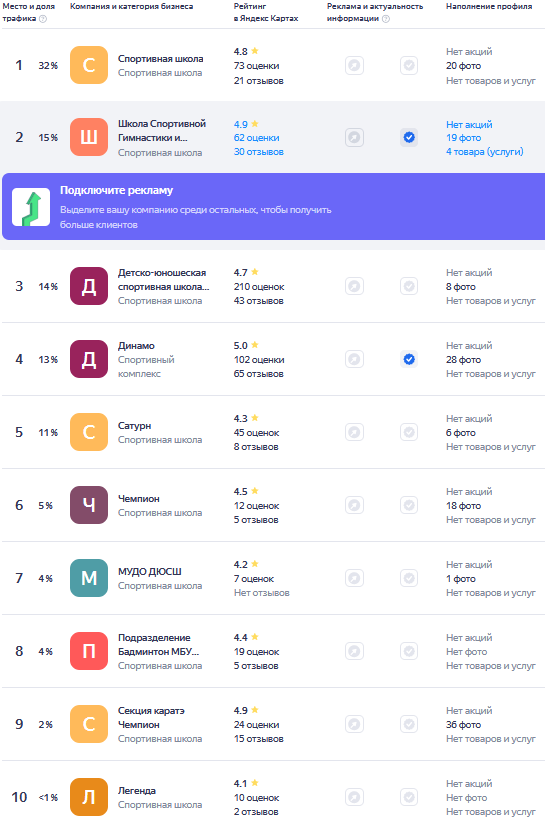Click '12 оценок' in the Чемпион row
The image size is (545, 825).
[x=257, y=506]
